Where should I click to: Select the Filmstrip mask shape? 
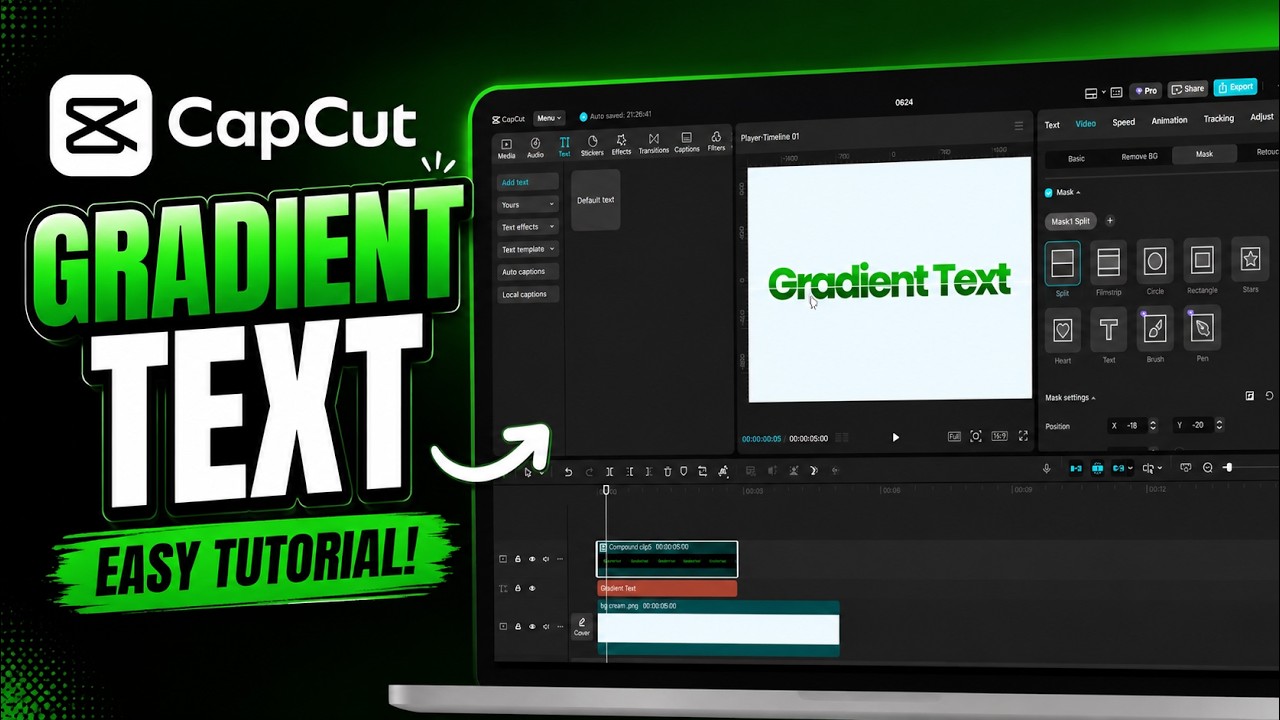point(1108,263)
